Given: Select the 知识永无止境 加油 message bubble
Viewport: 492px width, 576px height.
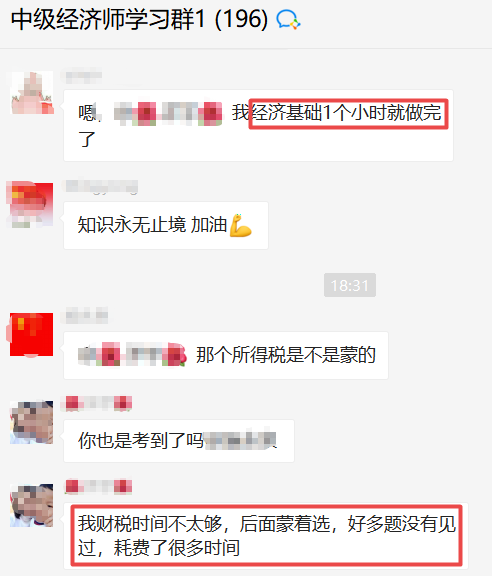Looking at the screenshot, I should tap(166, 225).
